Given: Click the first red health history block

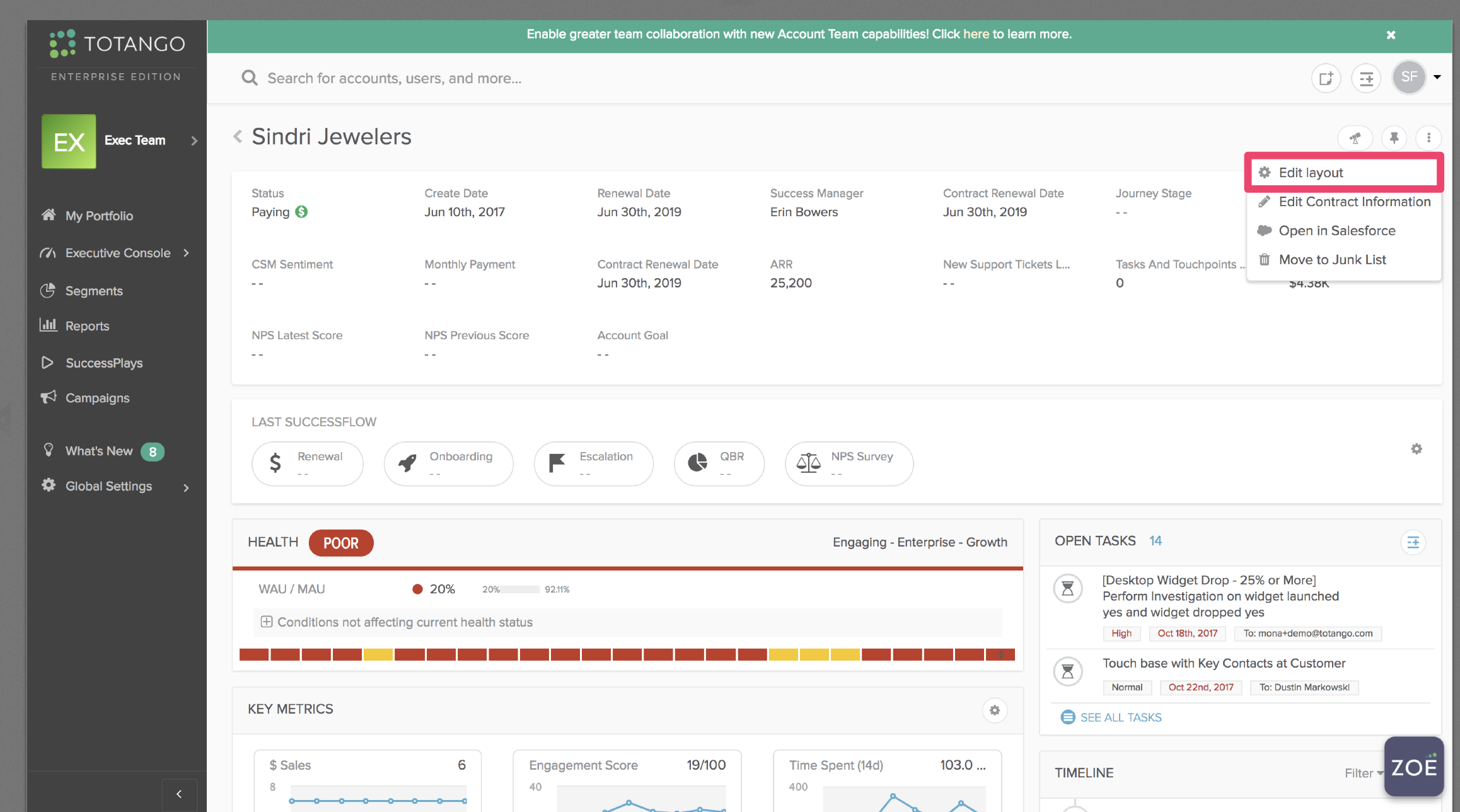Looking at the screenshot, I should point(254,654).
